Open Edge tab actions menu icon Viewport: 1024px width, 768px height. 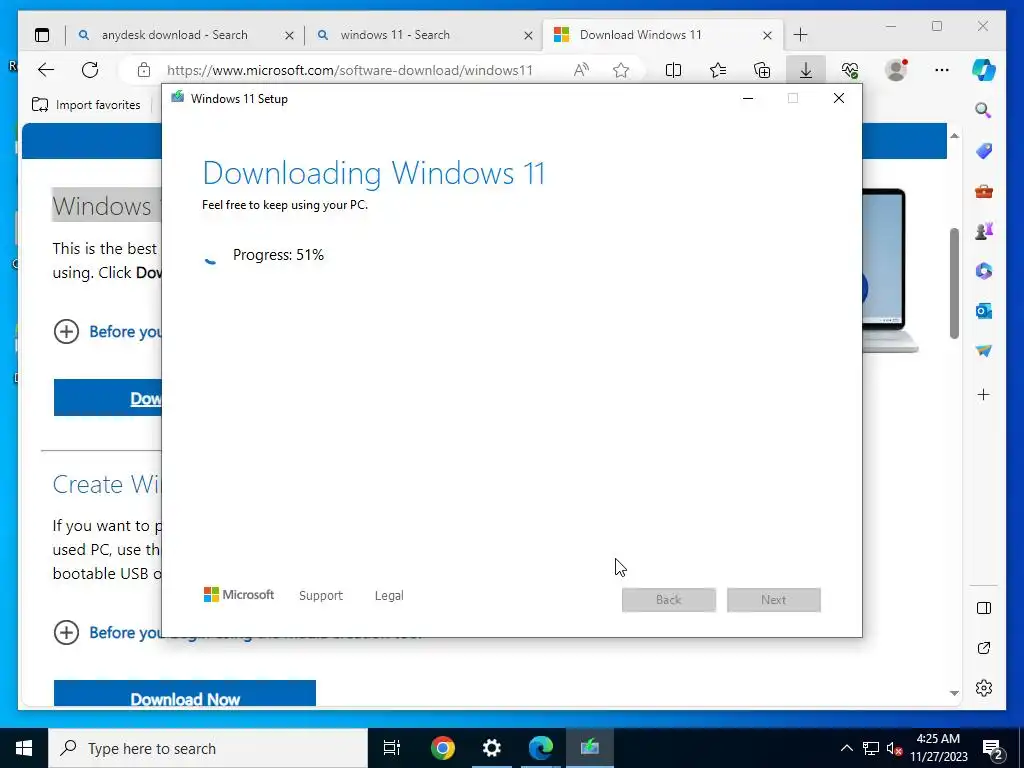point(42,35)
